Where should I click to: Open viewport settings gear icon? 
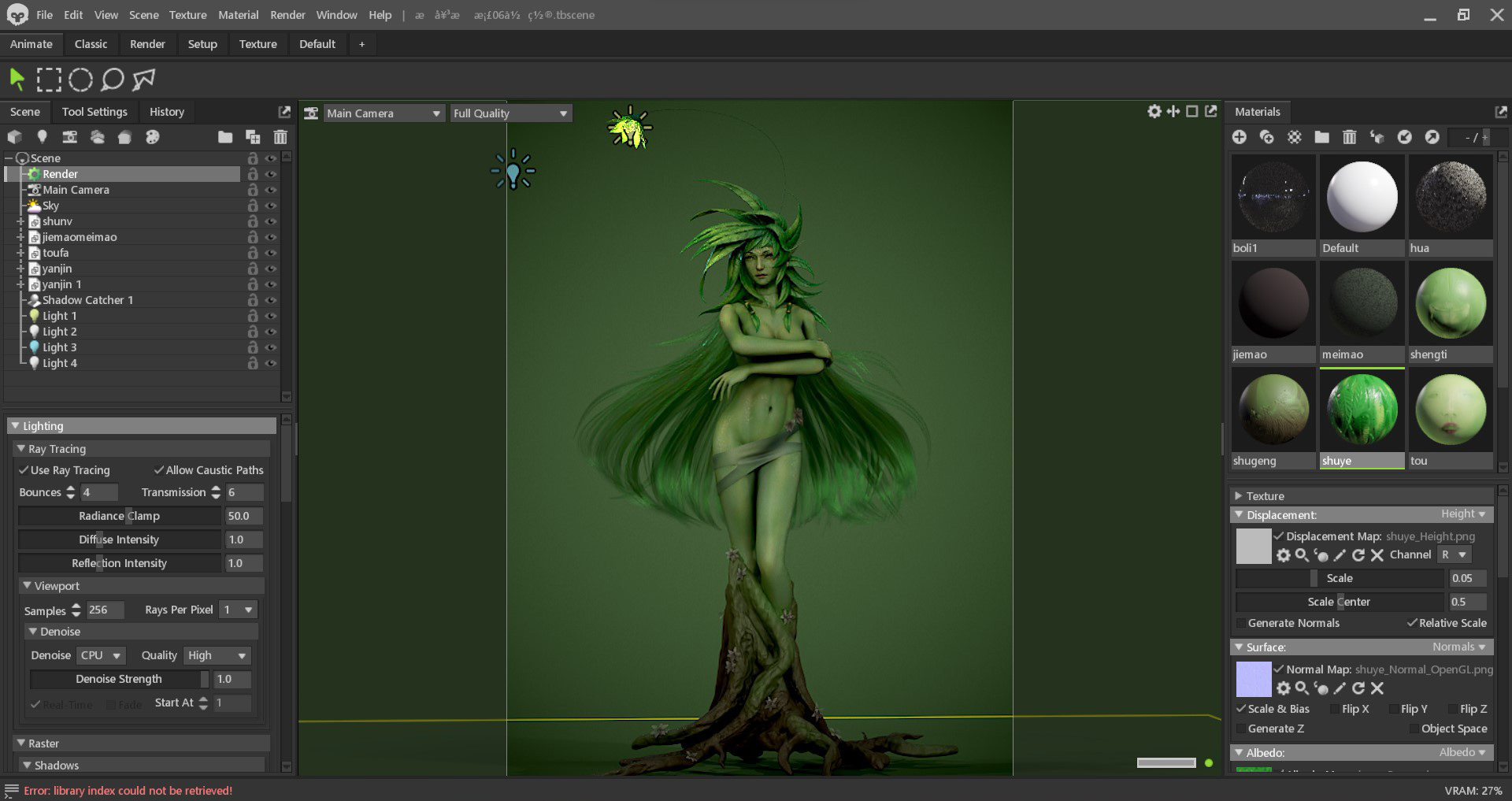(x=1154, y=112)
